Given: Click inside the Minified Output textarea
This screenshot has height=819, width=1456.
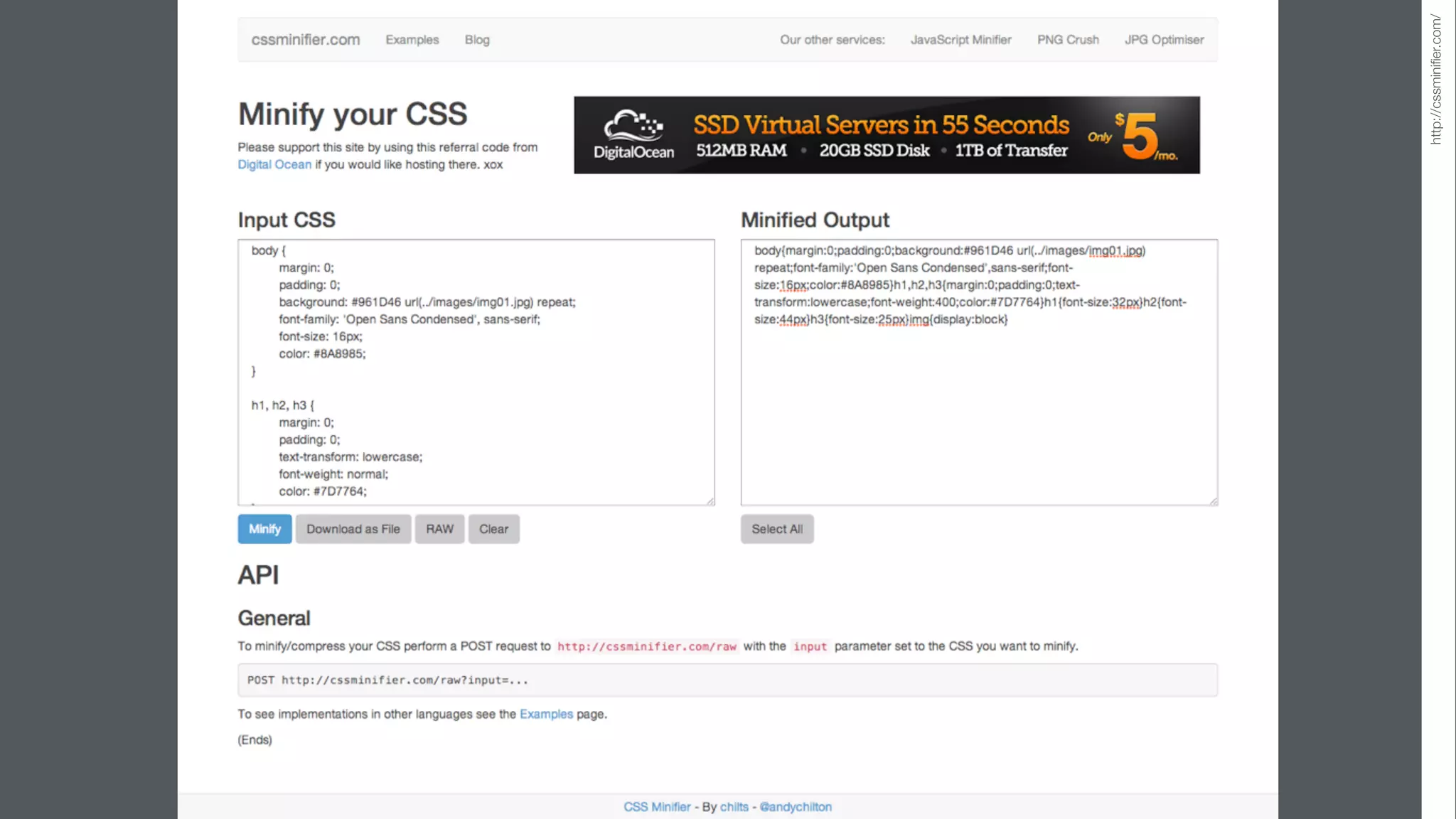Looking at the screenshot, I should (979, 372).
